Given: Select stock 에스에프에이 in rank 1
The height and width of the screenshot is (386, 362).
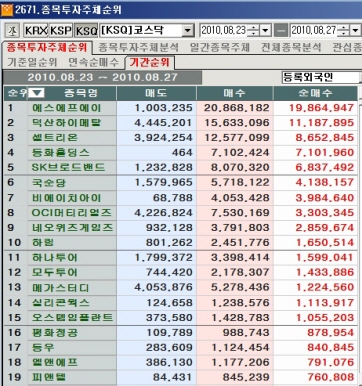Looking at the screenshot, I should coord(66,108).
